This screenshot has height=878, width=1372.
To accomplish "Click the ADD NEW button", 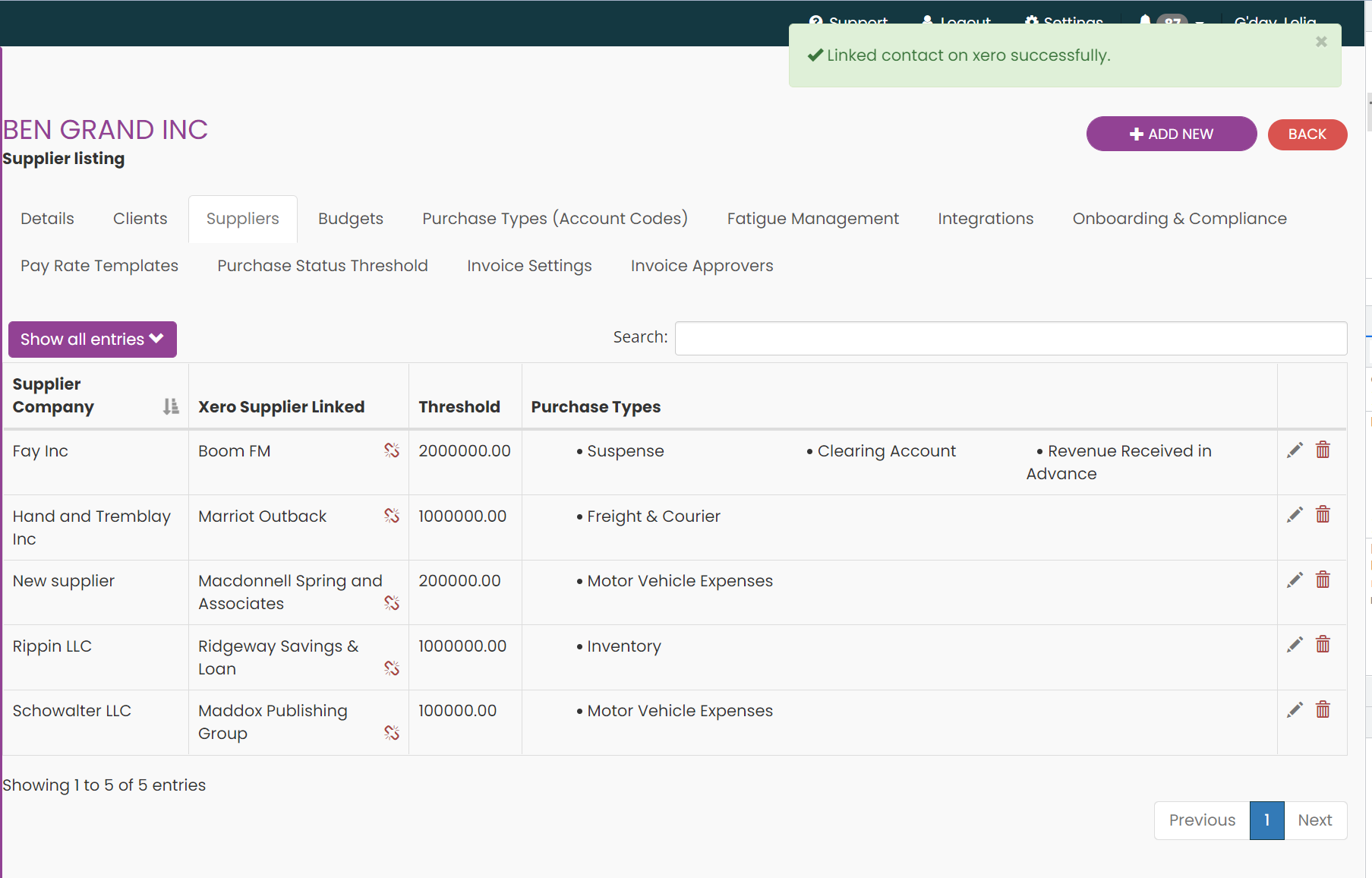I will pyautogui.click(x=1171, y=134).
